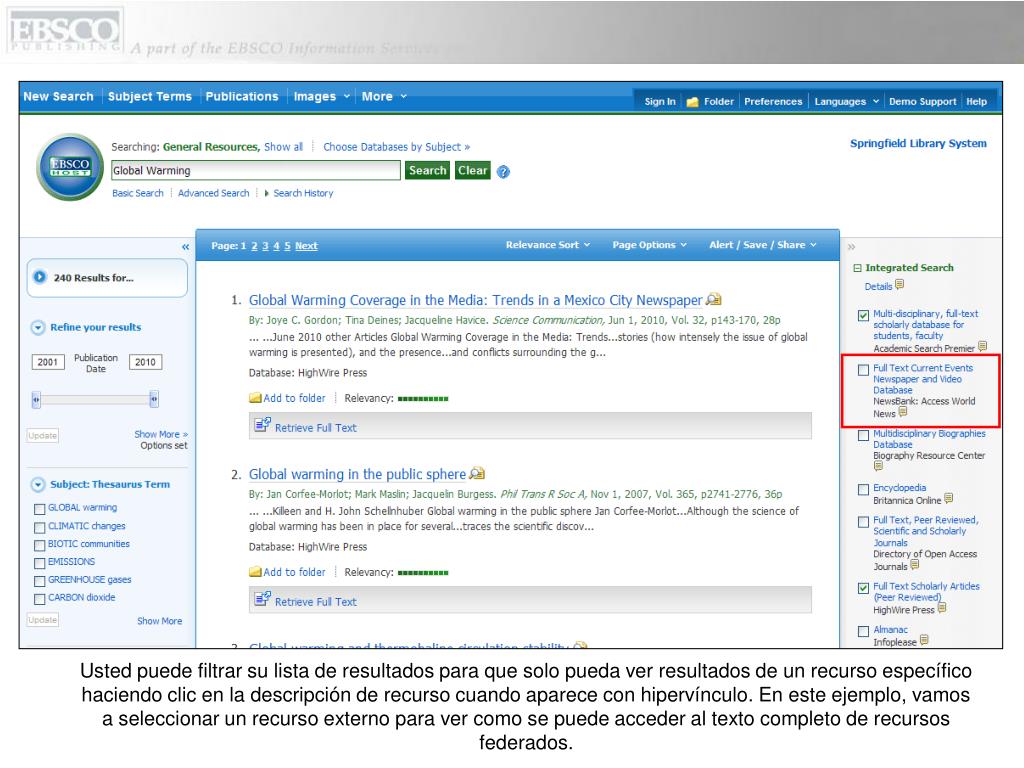Click the Global Warming search input field

[255, 170]
